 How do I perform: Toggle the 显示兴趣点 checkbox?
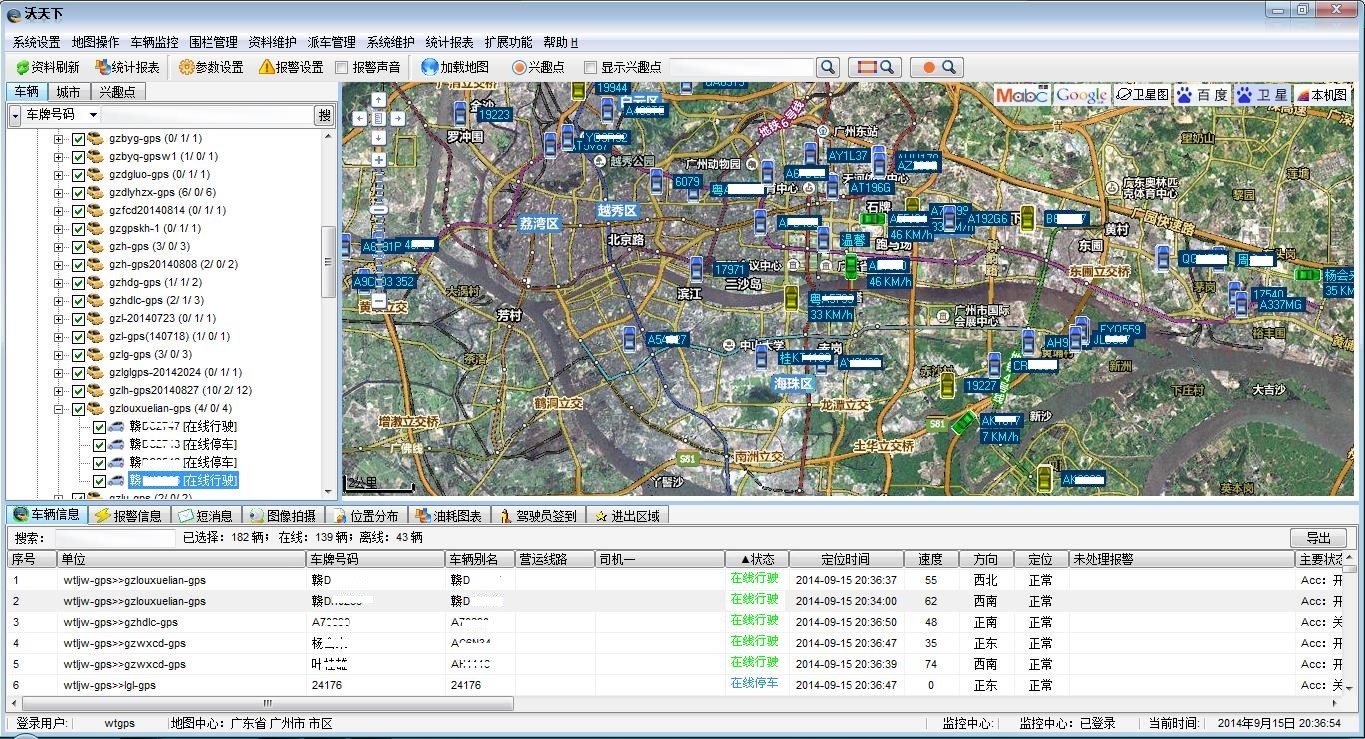[x=590, y=67]
